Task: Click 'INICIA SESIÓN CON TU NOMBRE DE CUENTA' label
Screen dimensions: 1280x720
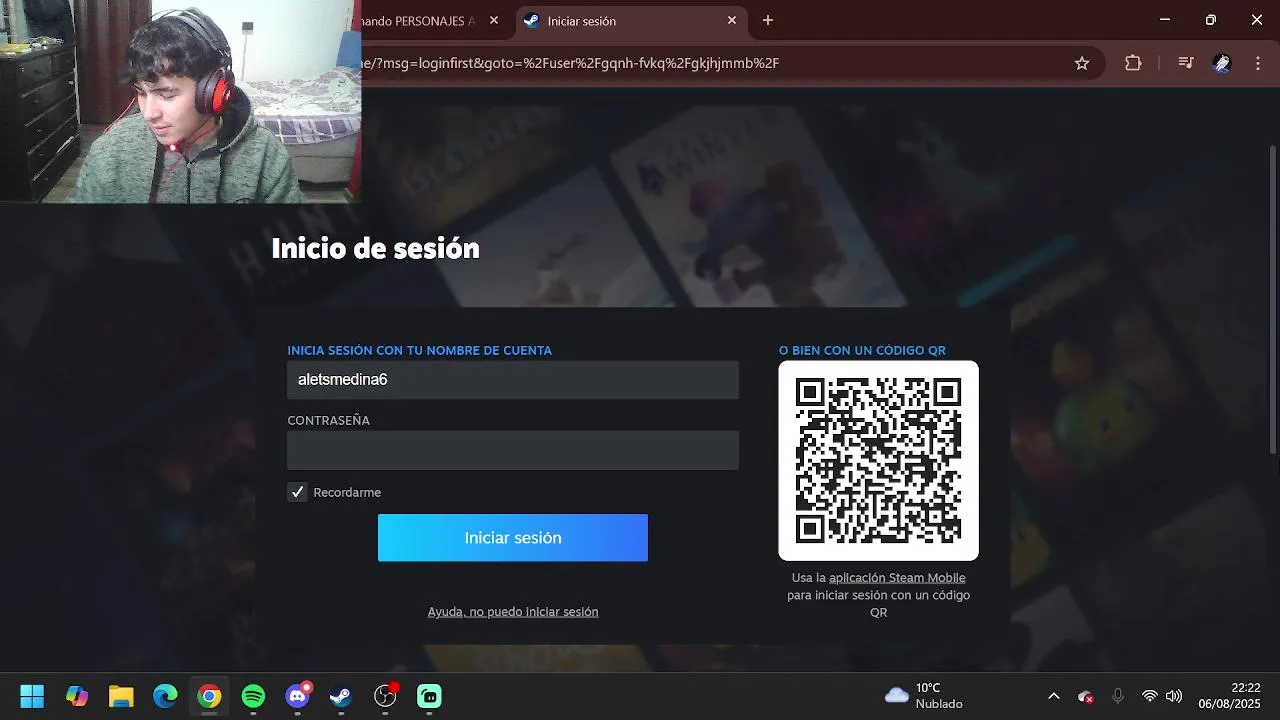Action: [419, 350]
